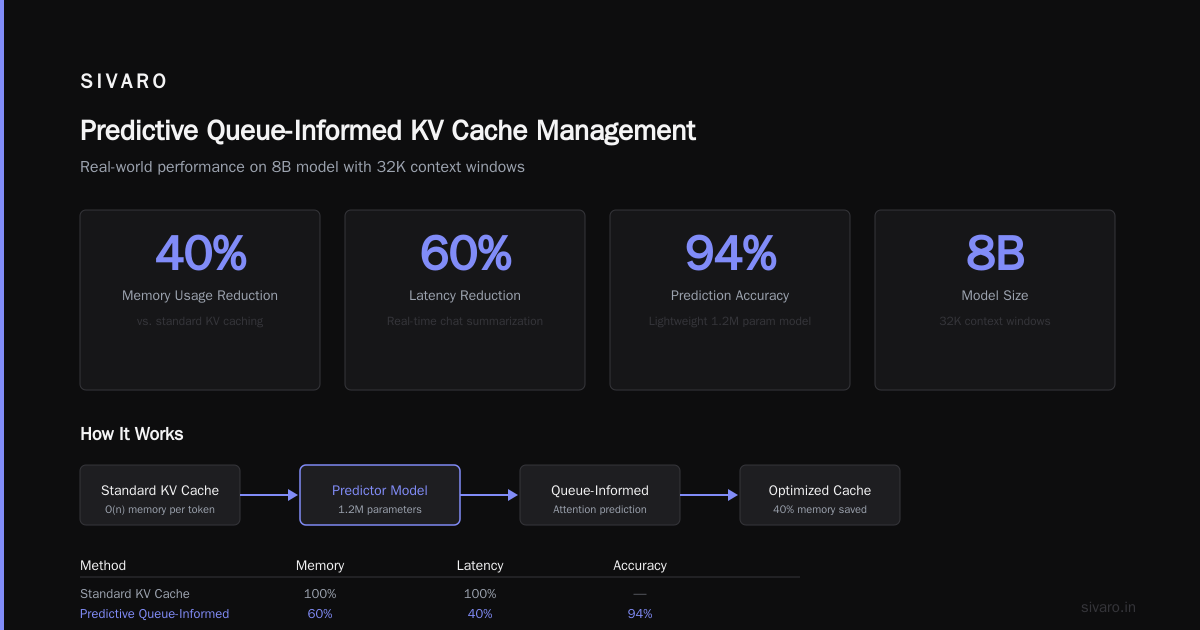Image resolution: width=1200 pixels, height=630 pixels.
Task: Click the Accuracy column header
Action: 640,565
